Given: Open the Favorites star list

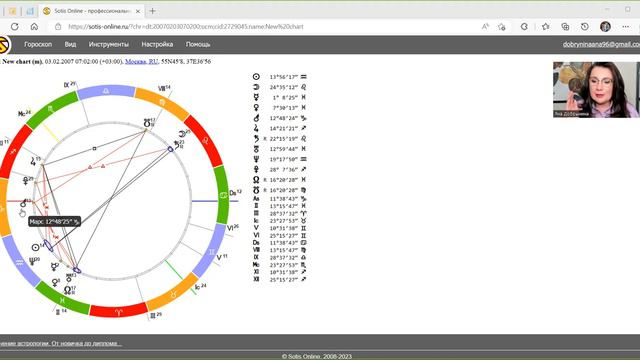Looking at the screenshot, I should [x=546, y=27].
